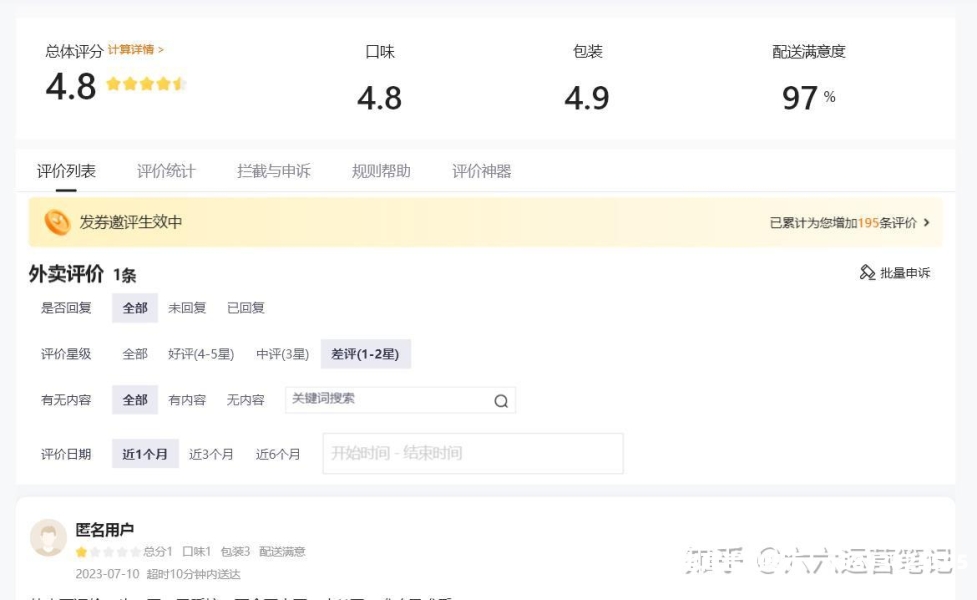Click the 关键词搜索 input field
The height and width of the screenshot is (600, 977).
385,399
